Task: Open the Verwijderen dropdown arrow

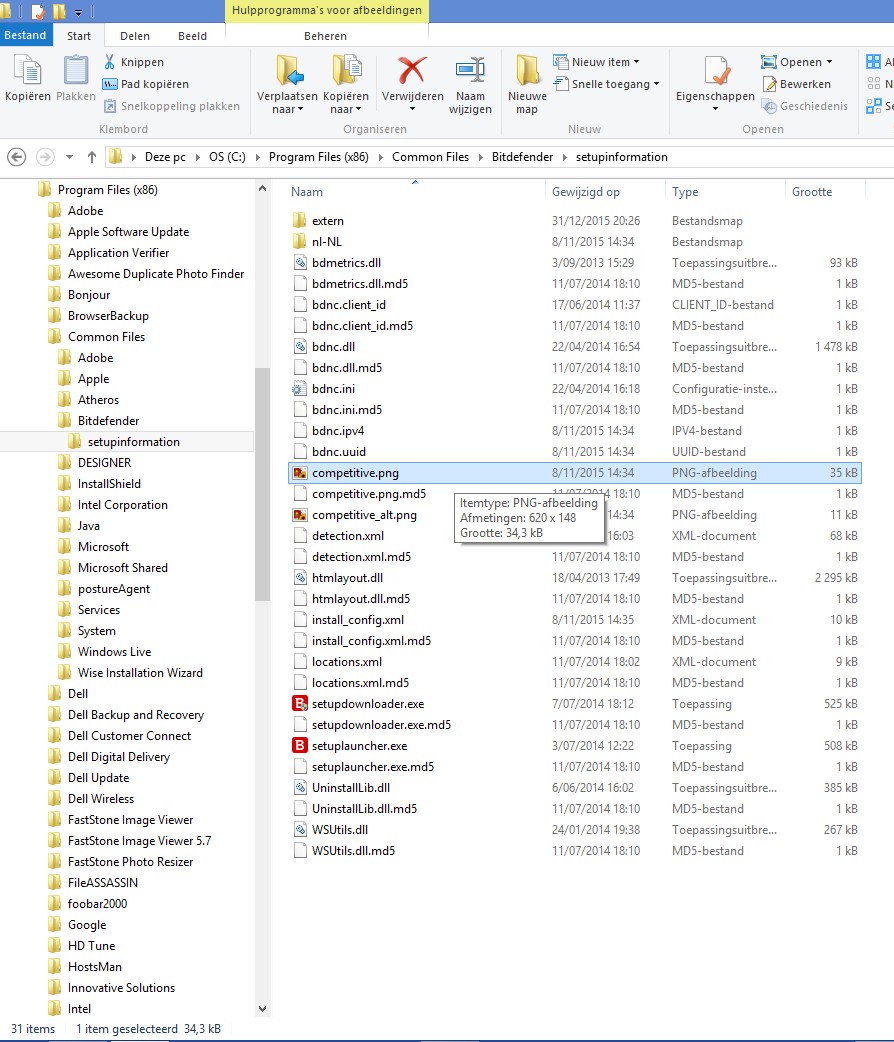Action: [412, 109]
